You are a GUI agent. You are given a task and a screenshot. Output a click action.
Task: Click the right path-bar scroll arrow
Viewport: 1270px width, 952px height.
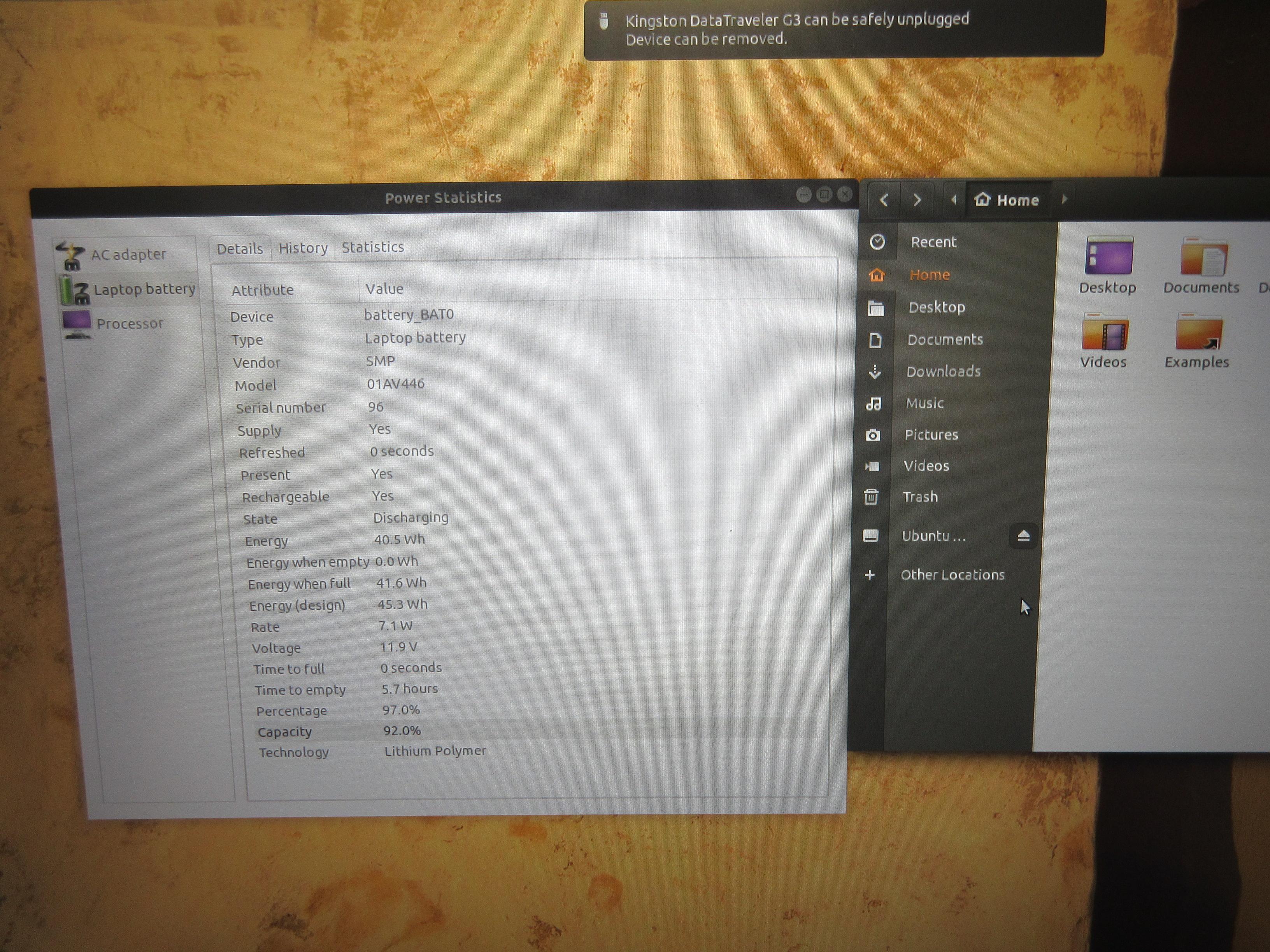(x=1064, y=199)
